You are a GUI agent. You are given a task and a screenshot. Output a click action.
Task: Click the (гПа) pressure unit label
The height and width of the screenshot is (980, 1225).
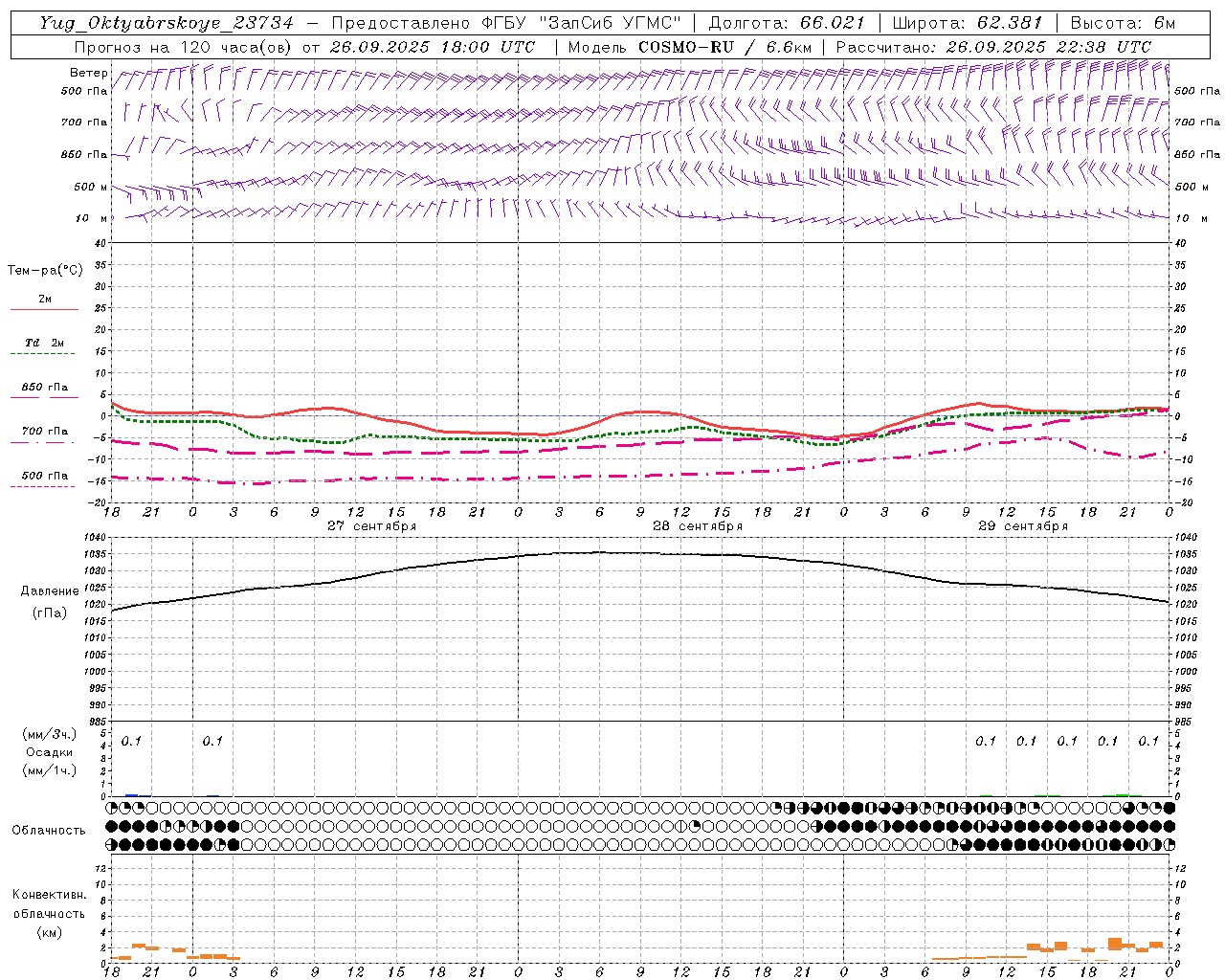coord(50,613)
